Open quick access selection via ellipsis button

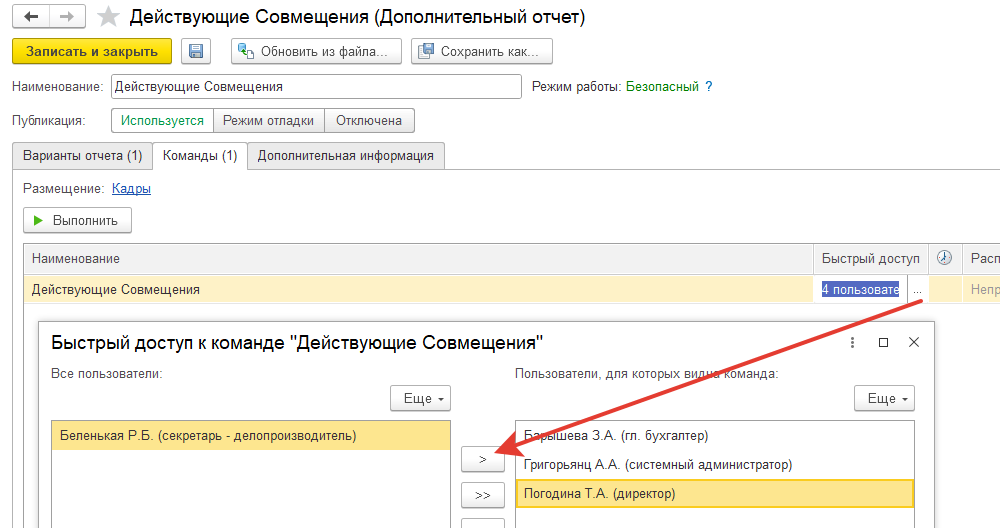(x=917, y=290)
